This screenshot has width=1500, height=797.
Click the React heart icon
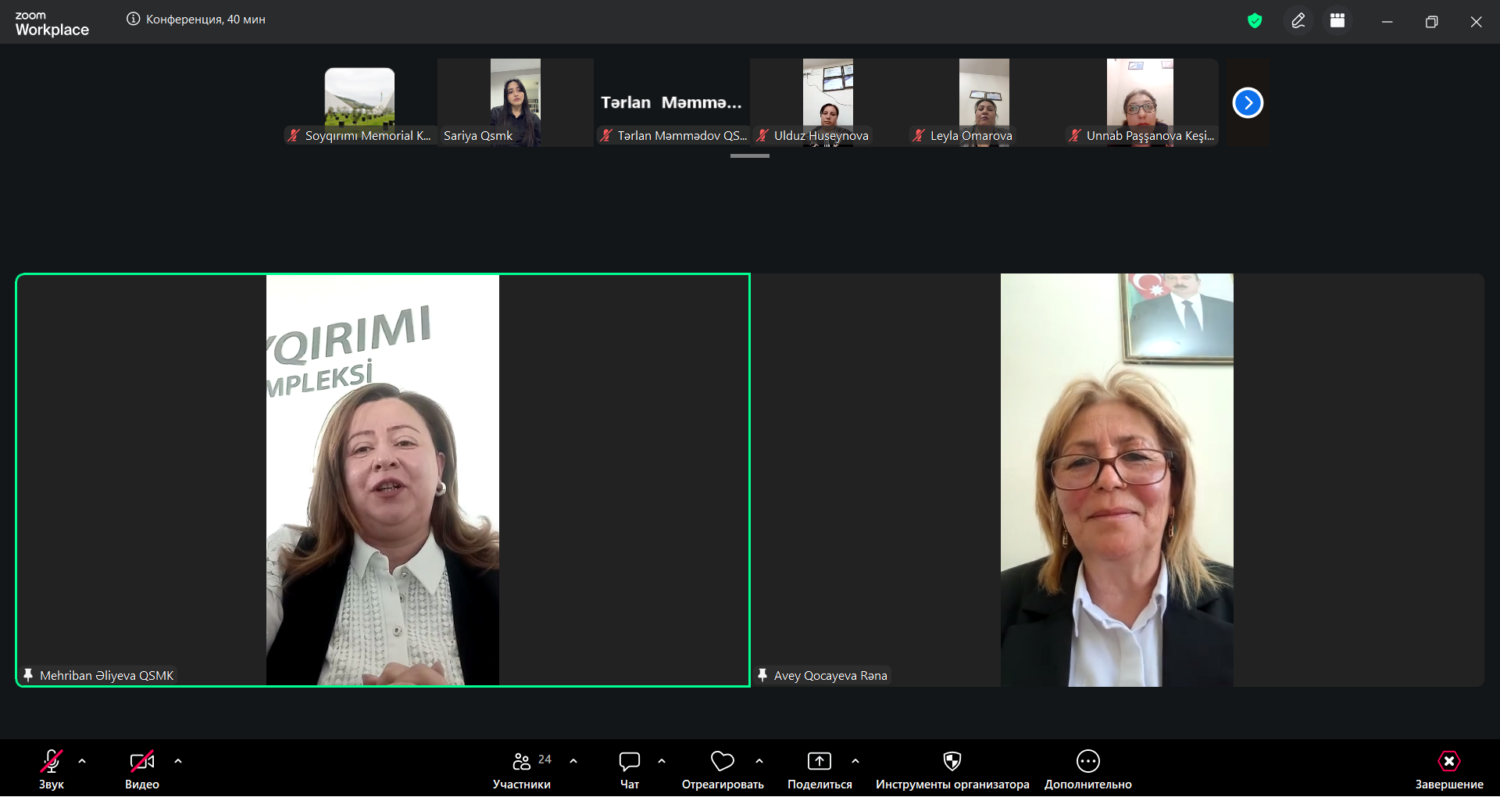[722, 762]
